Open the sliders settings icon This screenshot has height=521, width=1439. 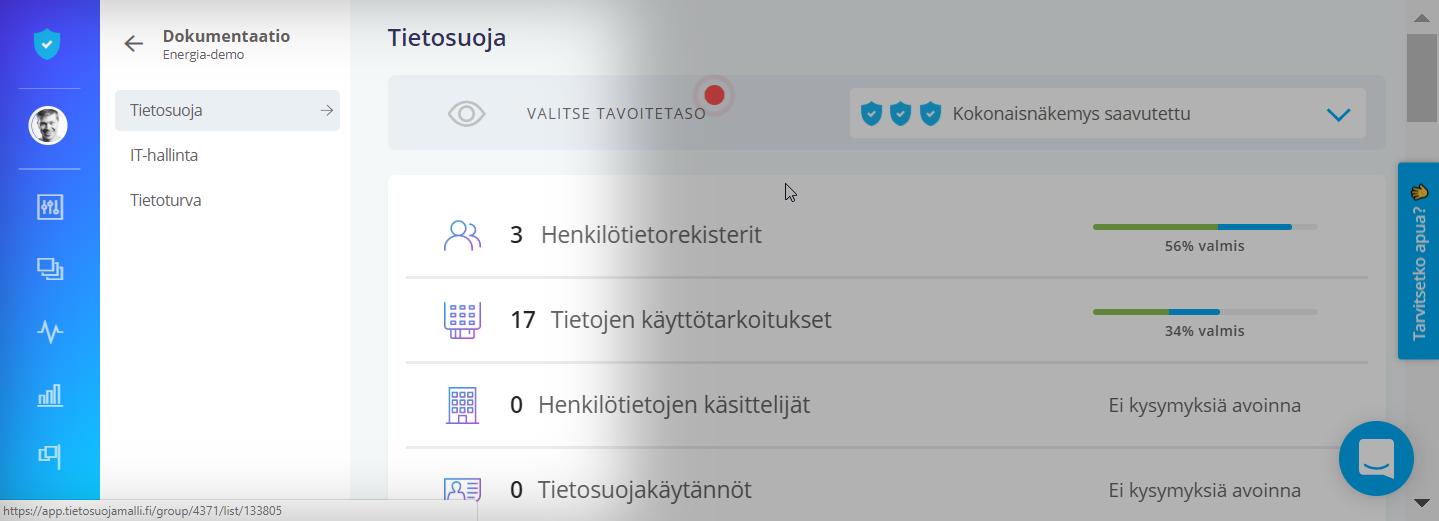tap(50, 207)
